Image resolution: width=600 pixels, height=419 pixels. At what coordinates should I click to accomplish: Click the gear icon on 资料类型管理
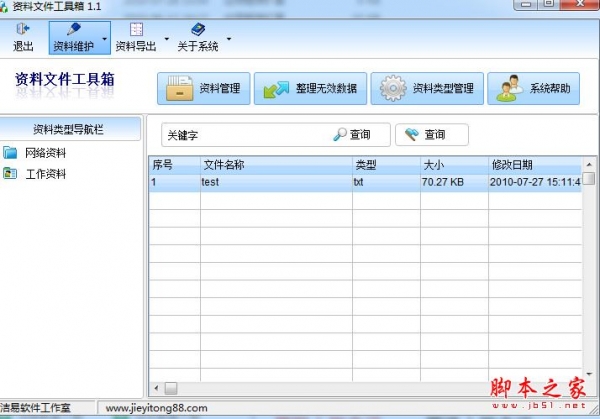click(x=393, y=88)
